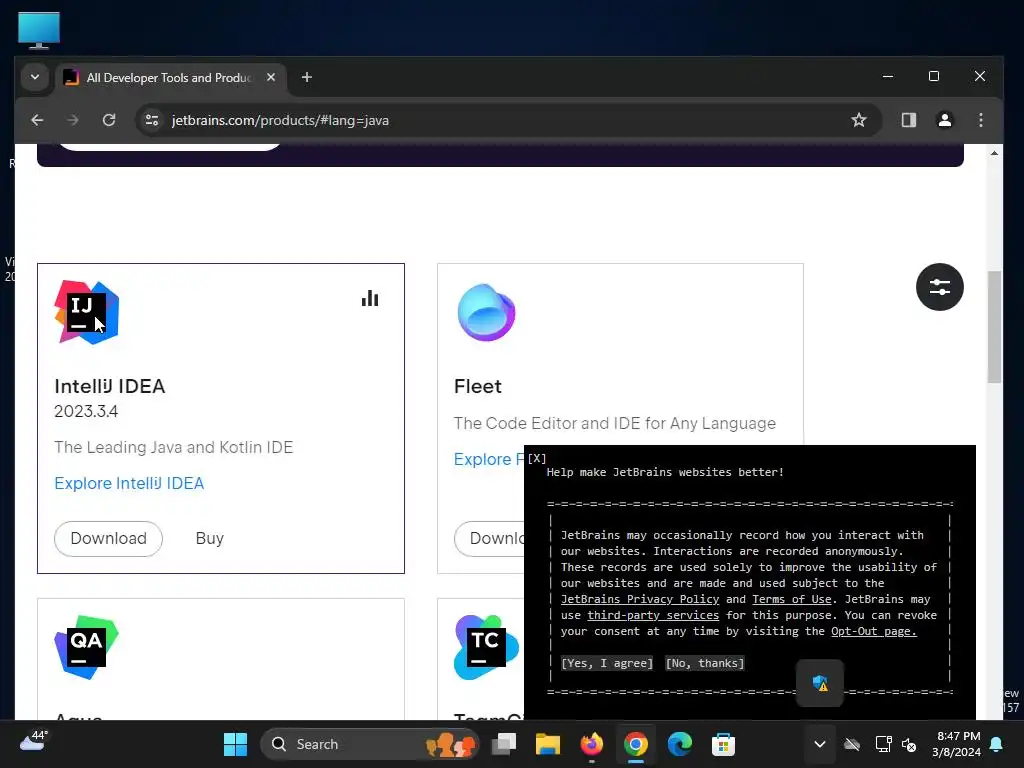The height and width of the screenshot is (768, 1024).
Task: Open the round filter settings button
Action: click(x=940, y=287)
